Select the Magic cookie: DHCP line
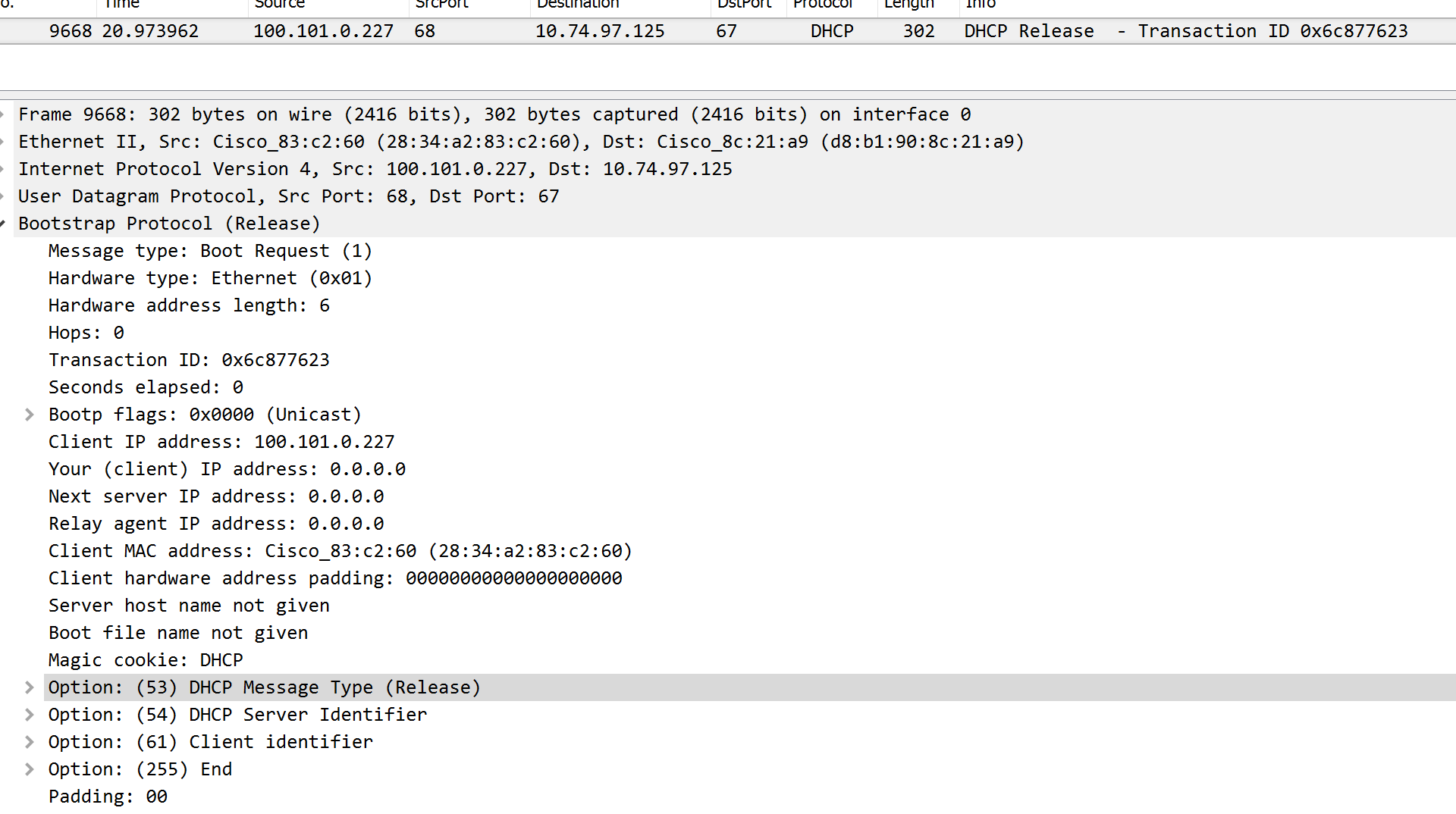The width and height of the screenshot is (1456, 814). pos(146,659)
